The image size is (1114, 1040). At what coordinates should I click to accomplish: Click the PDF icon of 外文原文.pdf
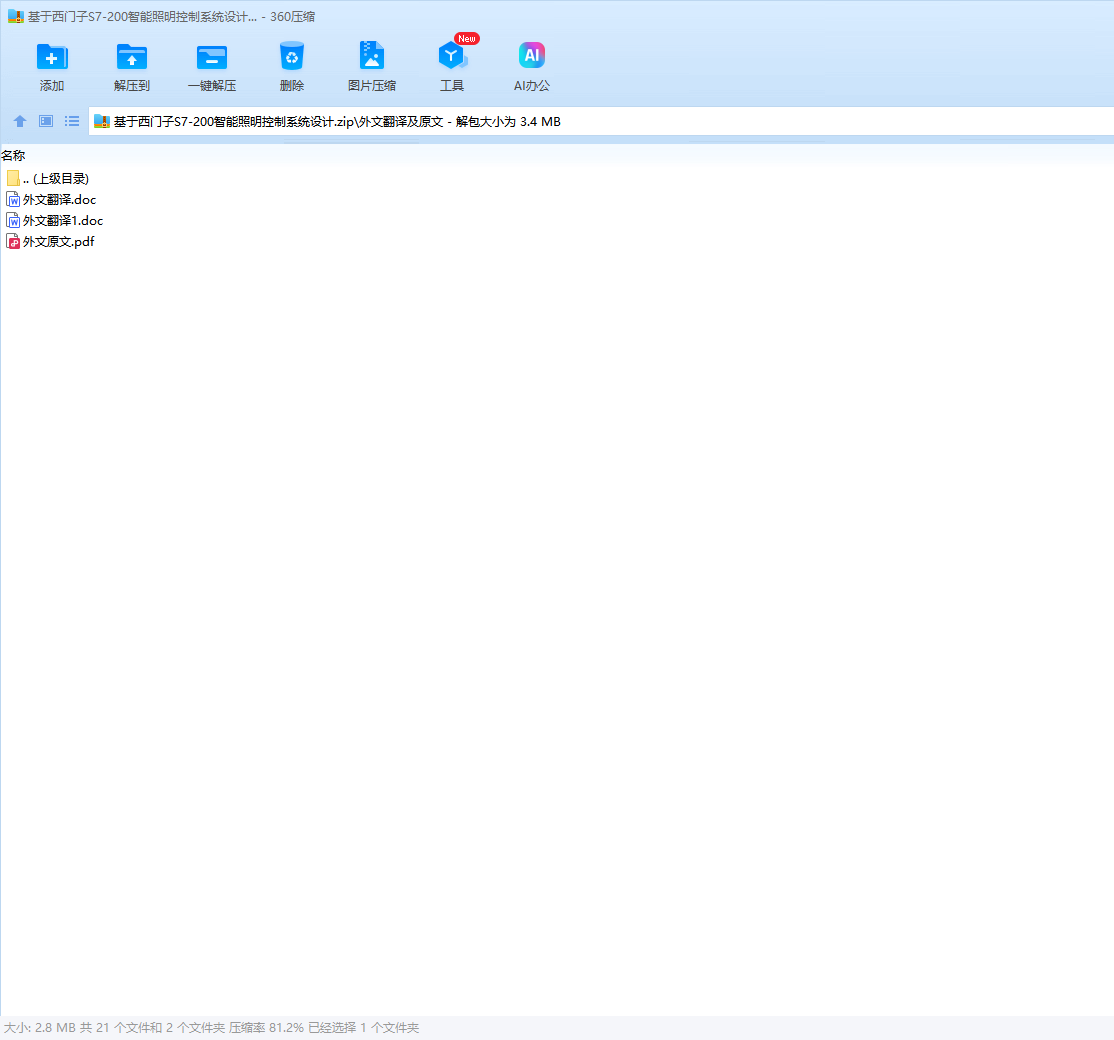tap(13, 242)
